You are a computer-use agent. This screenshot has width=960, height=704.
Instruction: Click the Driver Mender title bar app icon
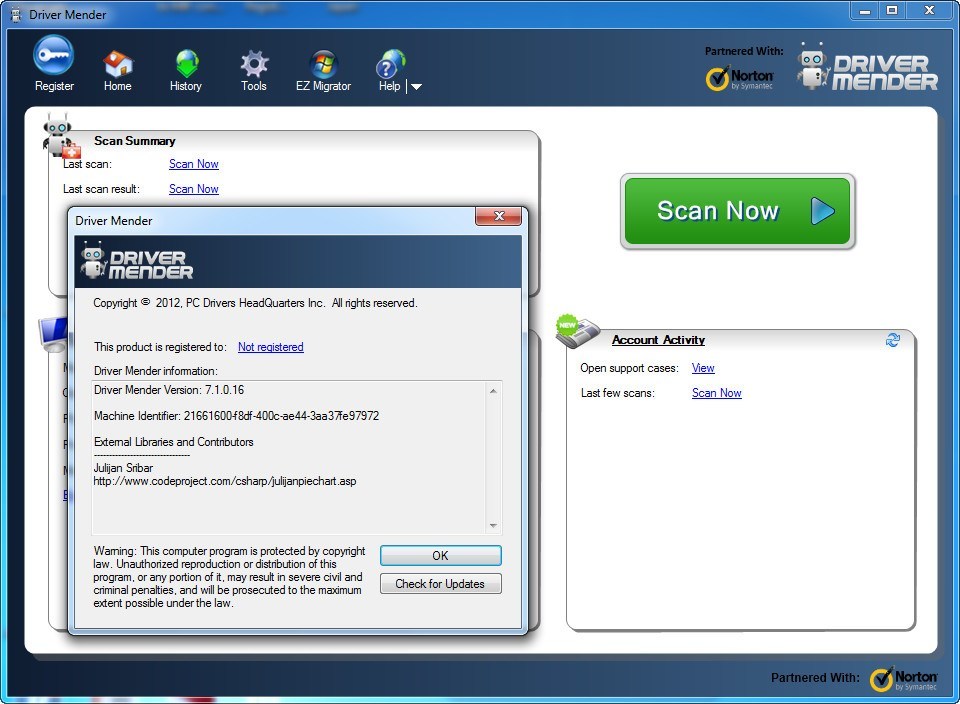pyautogui.click(x=16, y=14)
